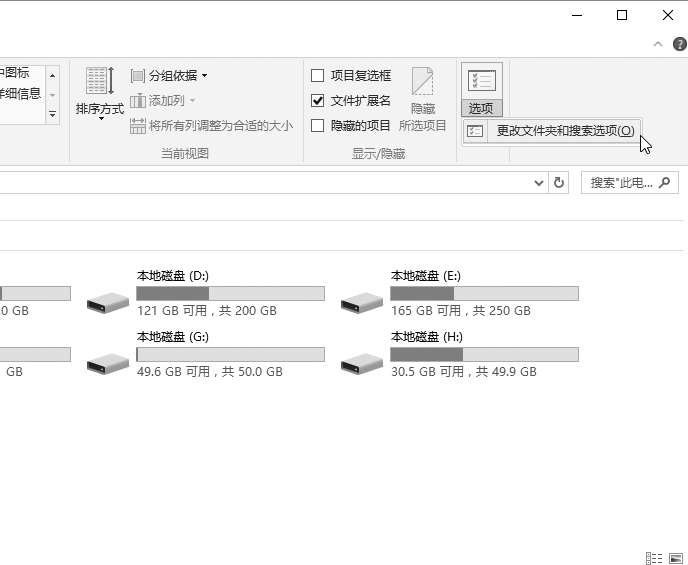The image size is (688, 565).
Task: Uncheck the 文件扩展名 checkbox
Action: (317, 101)
